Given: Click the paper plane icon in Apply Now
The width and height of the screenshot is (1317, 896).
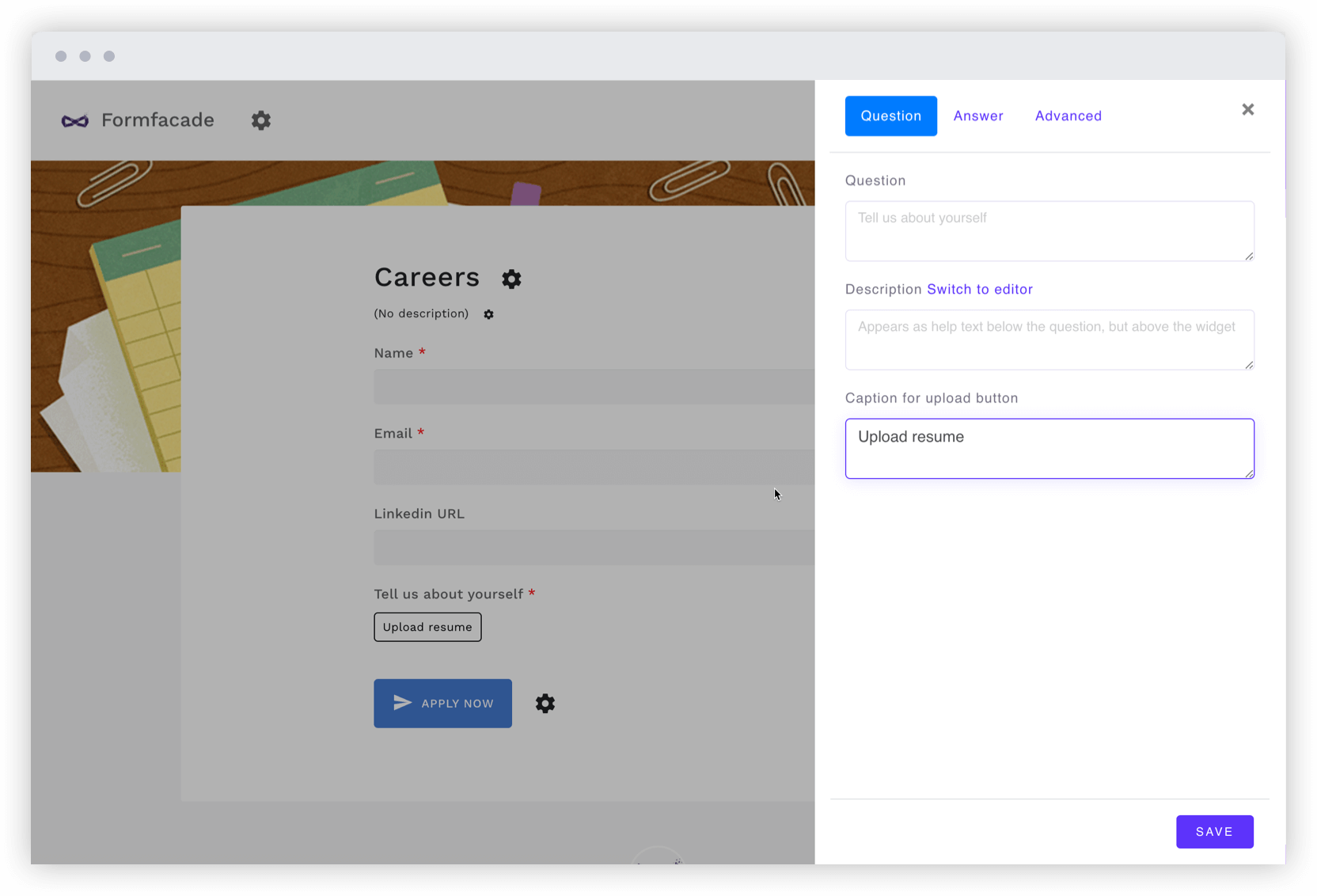Looking at the screenshot, I should [x=402, y=703].
